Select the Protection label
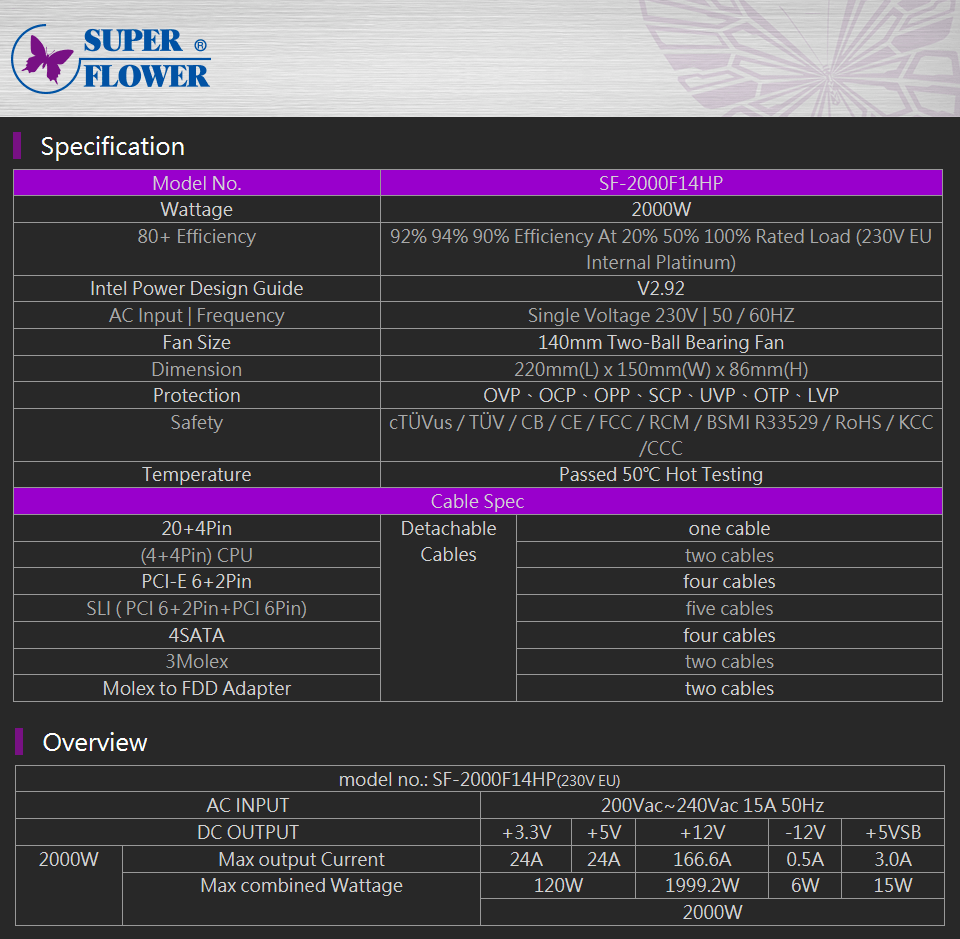Image resolution: width=960 pixels, height=939 pixels. [197, 395]
